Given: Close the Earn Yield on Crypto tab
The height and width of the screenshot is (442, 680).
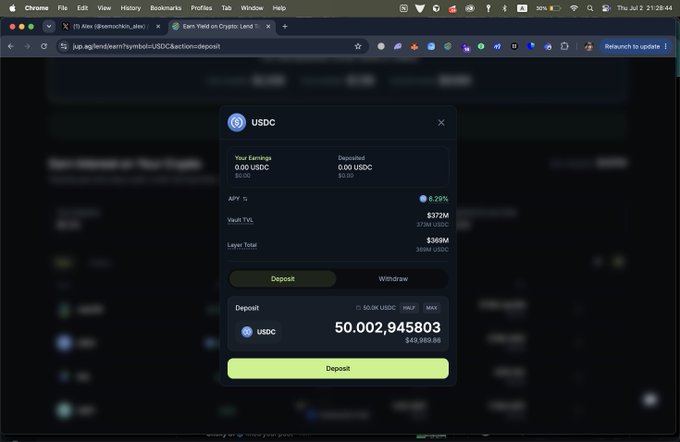Looking at the screenshot, I should [268, 26].
